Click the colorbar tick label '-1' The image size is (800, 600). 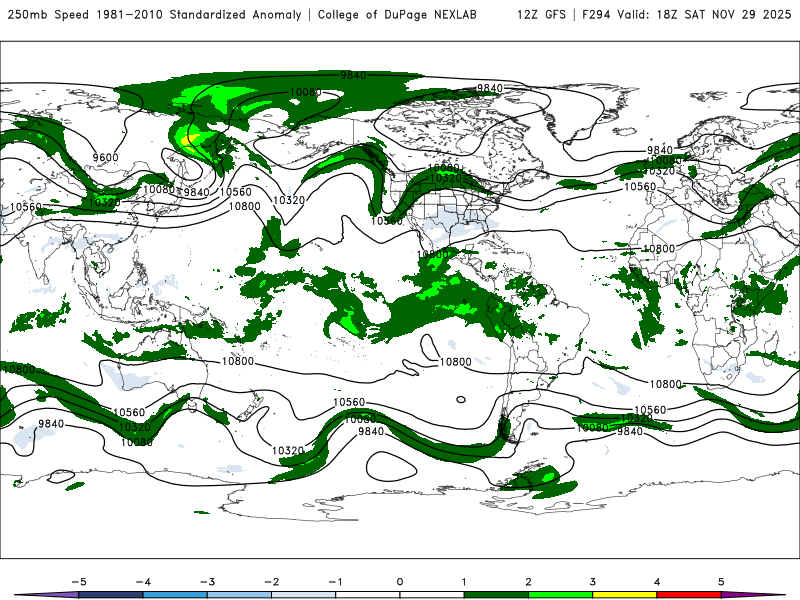pos(335,582)
